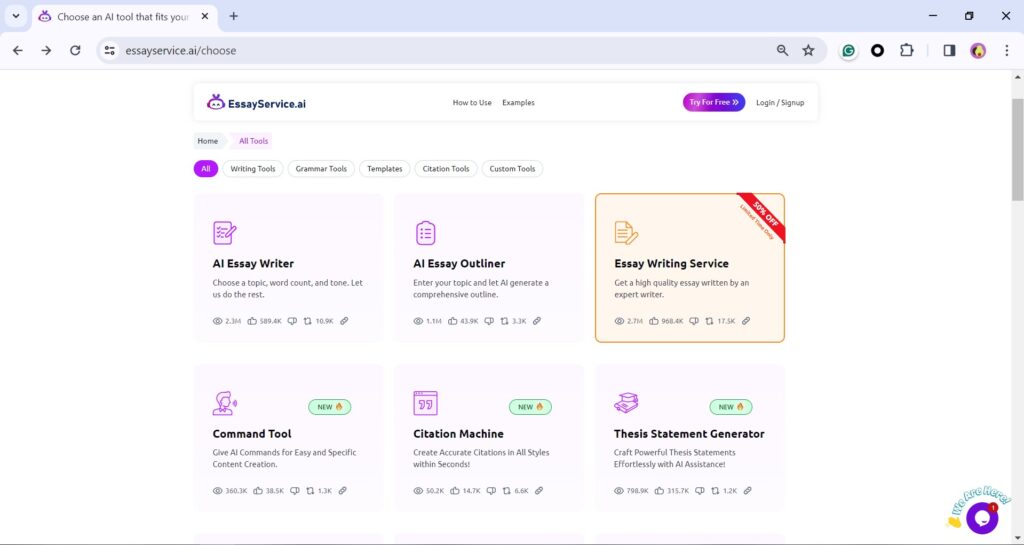Click the zoom magnifier in address bar
Screen dimensions: 1024x545
(x=782, y=50)
